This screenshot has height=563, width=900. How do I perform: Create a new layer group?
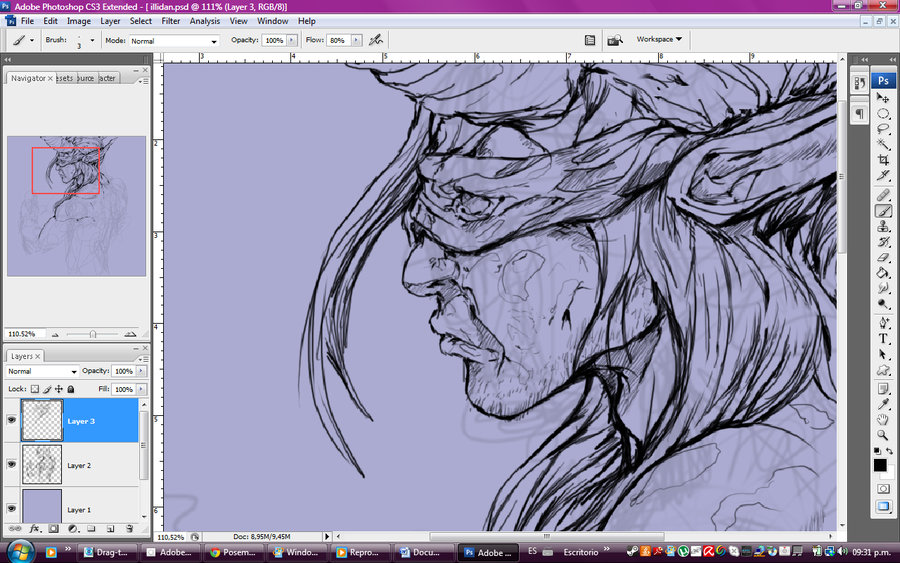click(91, 529)
